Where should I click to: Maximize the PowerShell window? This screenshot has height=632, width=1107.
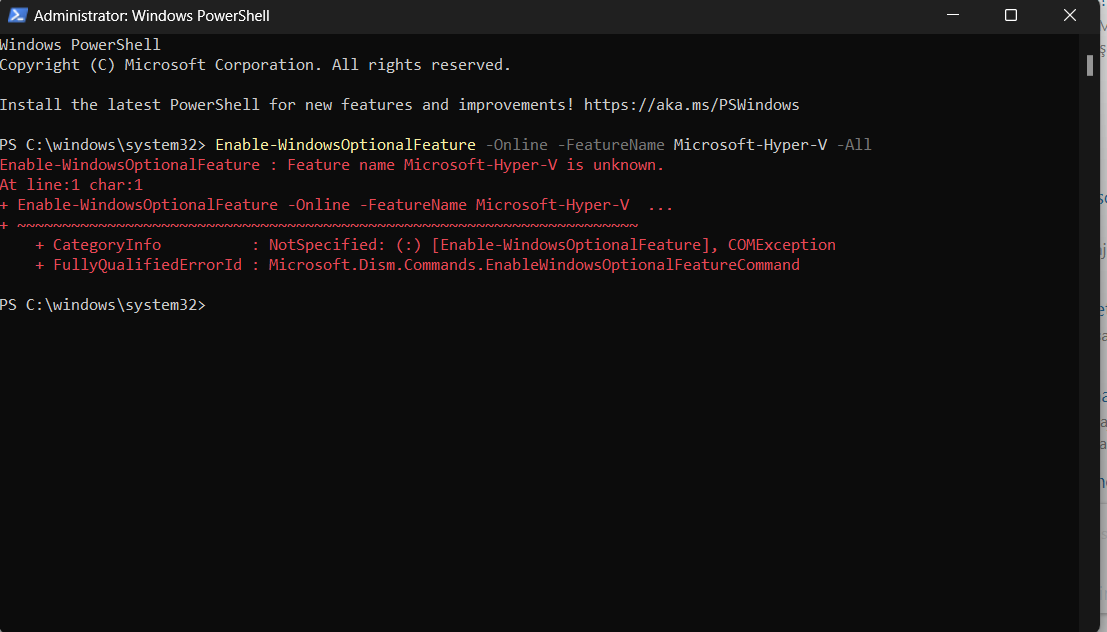pyautogui.click(x=1011, y=15)
